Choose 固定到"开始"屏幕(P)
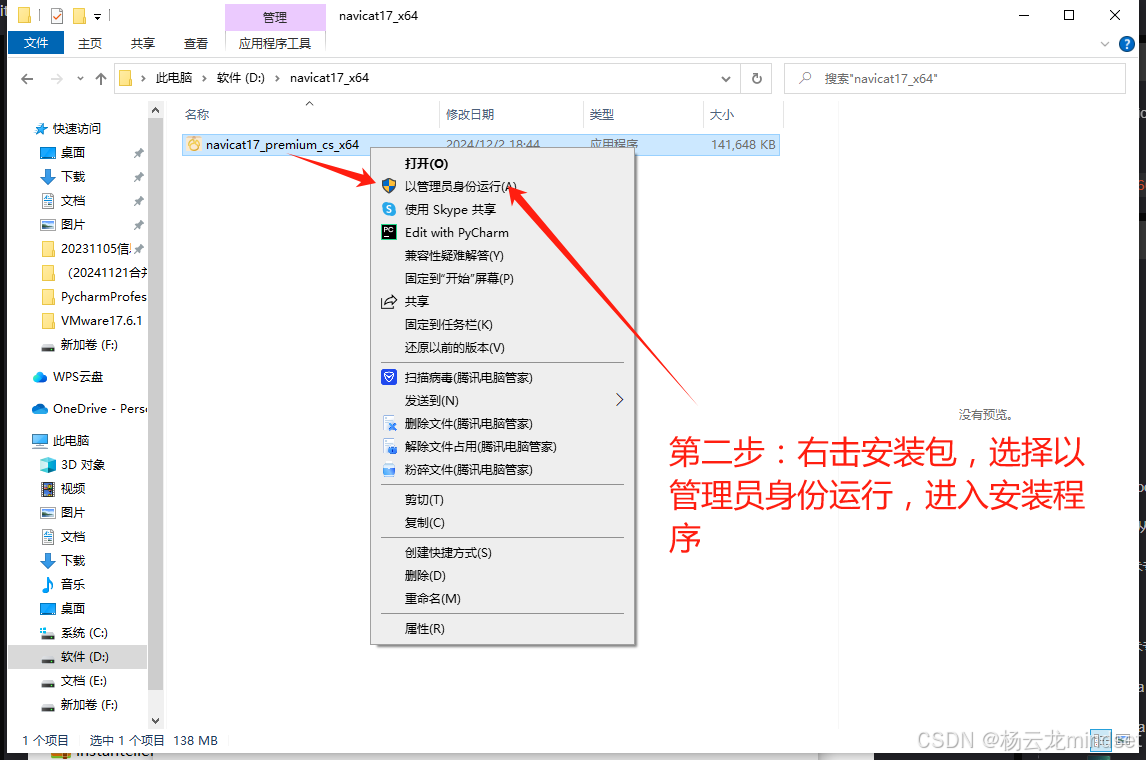This screenshot has height=760, width=1146. (x=503, y=278)
